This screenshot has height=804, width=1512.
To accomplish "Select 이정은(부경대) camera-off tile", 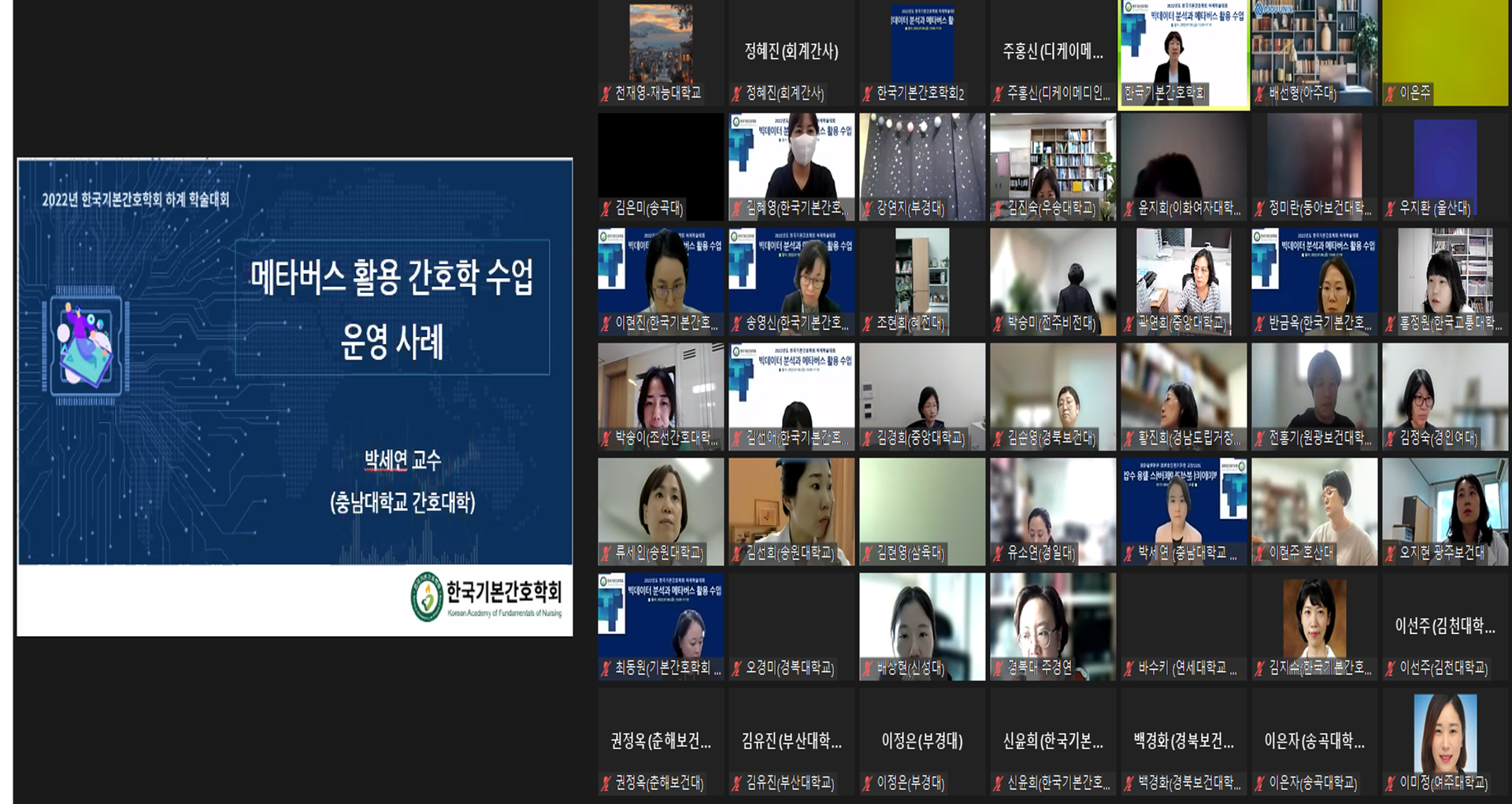I will [x=922, y=741].
